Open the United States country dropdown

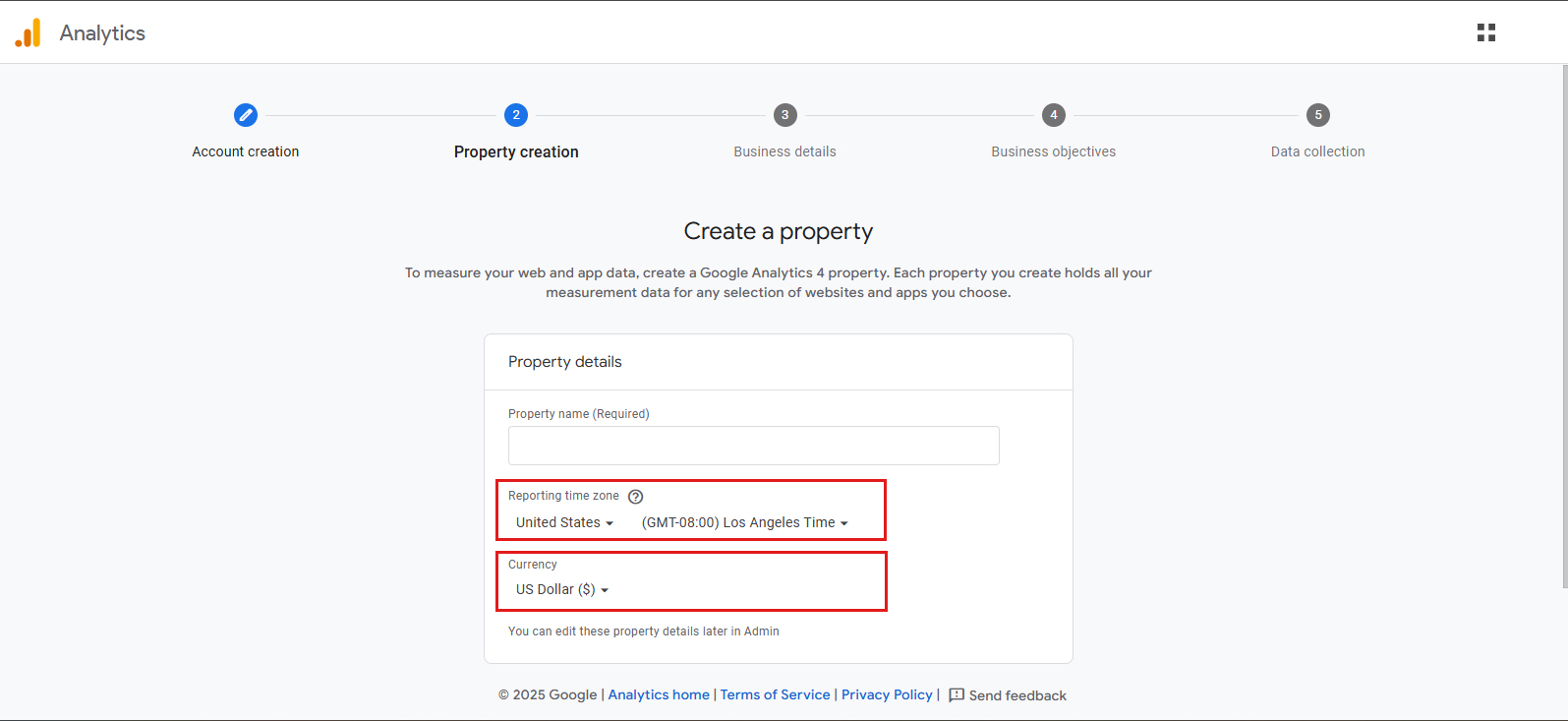(x=564, y=522)
